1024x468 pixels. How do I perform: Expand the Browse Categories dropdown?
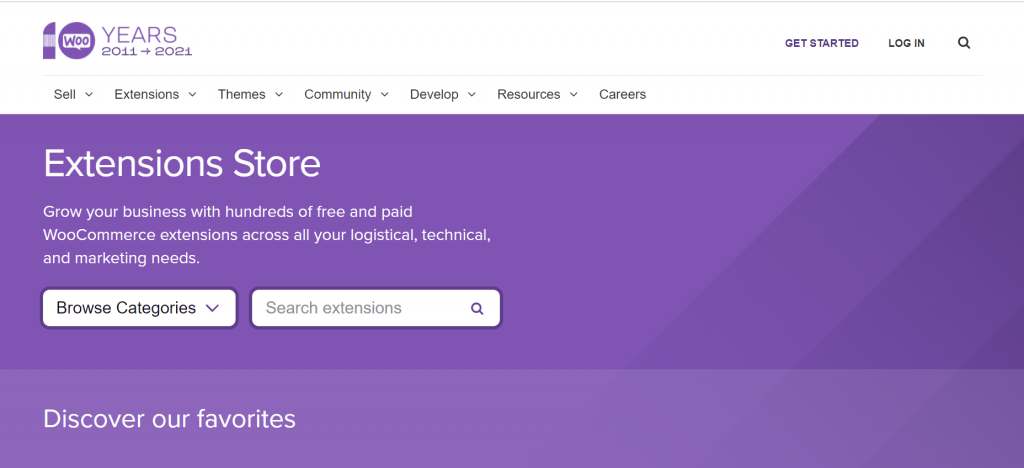[x=139, y=308]
